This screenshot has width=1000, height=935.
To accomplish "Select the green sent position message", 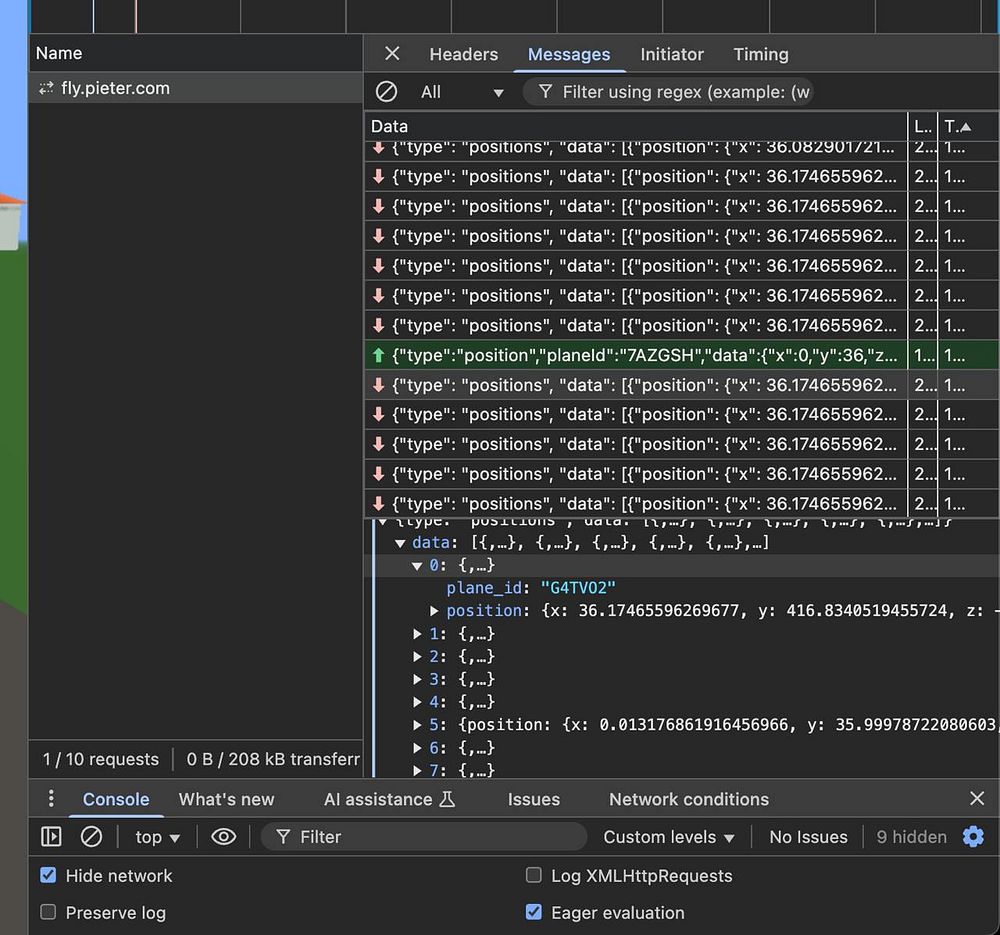I will [640, 355].
